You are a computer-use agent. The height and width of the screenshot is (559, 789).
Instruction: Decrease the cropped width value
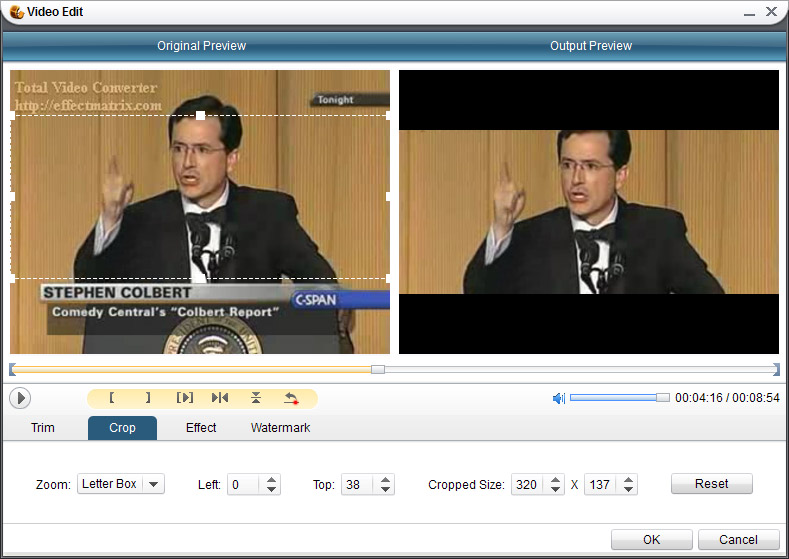[x=555, y=489]
